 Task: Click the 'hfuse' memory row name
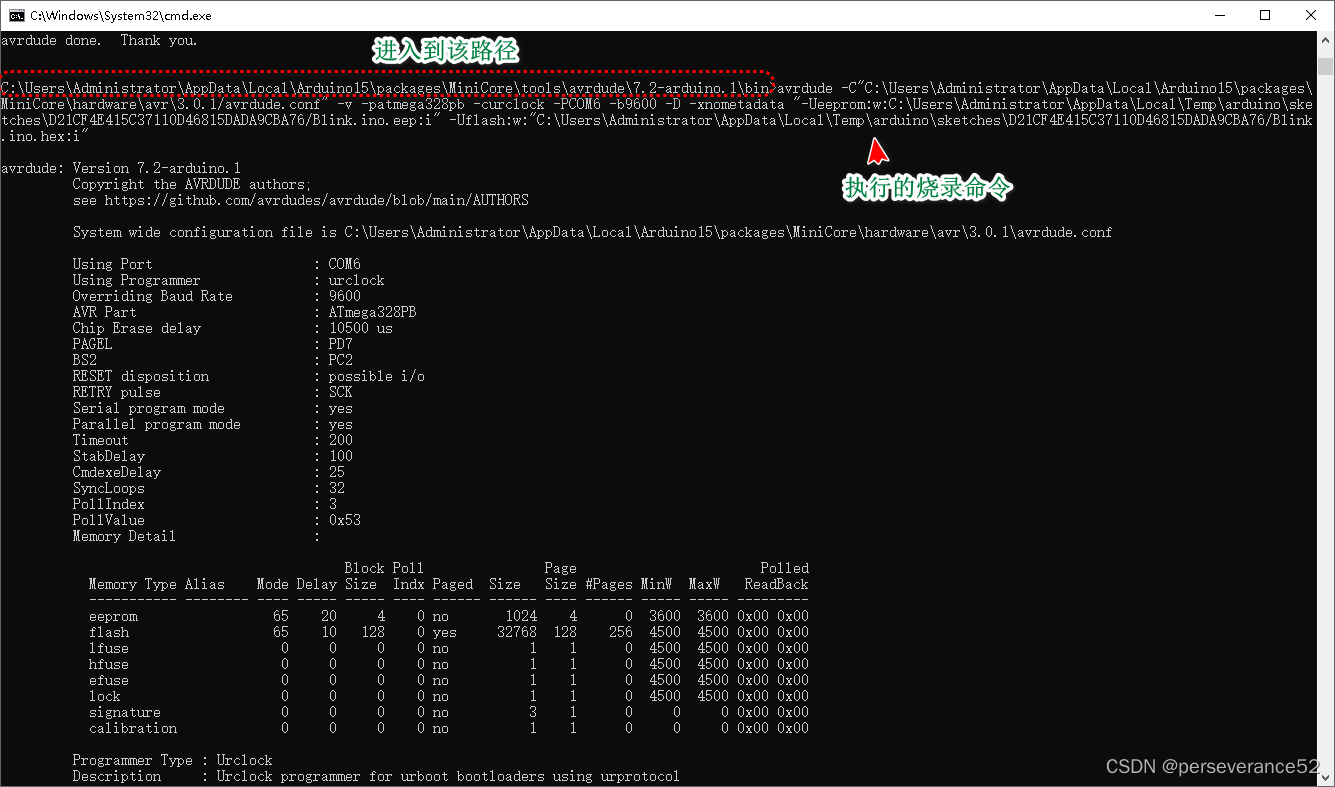coord(108,664)
